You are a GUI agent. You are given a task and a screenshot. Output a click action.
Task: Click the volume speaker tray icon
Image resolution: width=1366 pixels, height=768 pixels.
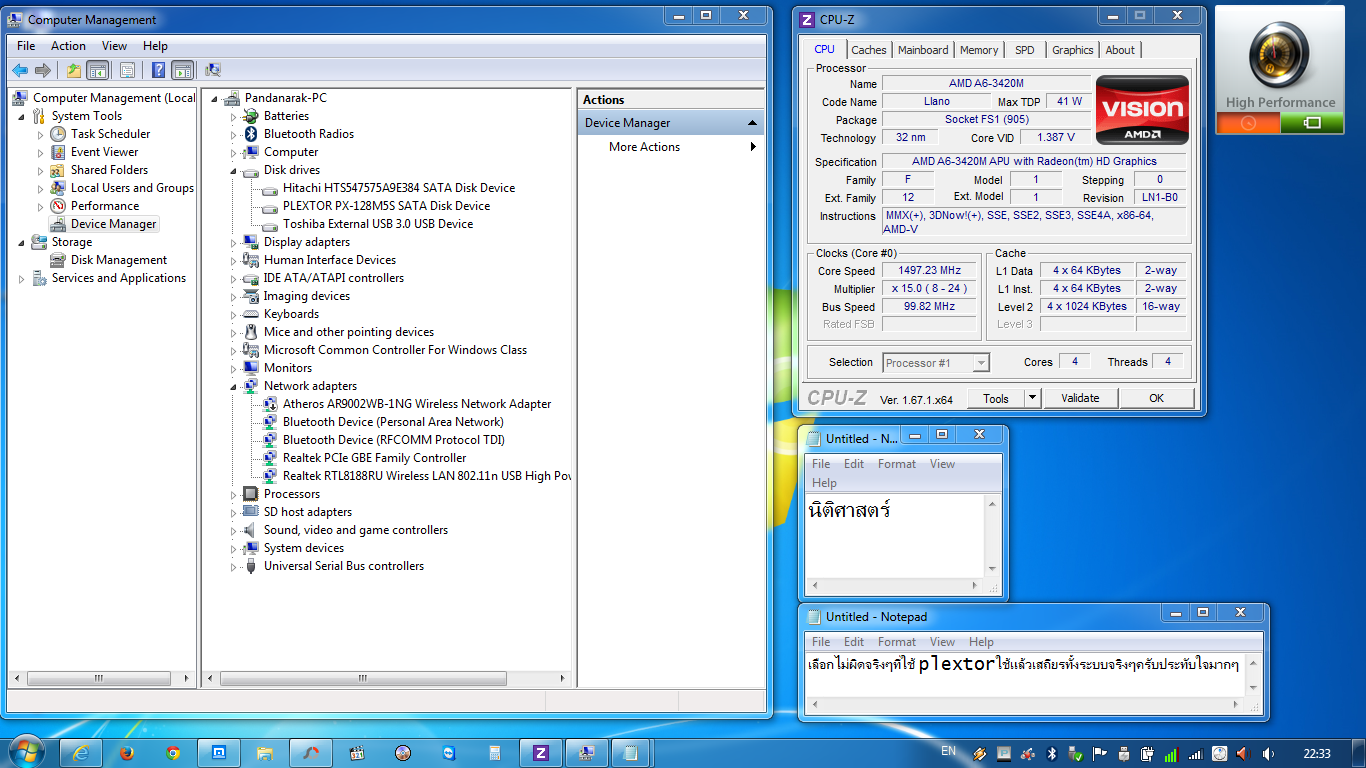pyautogui.click(x=1268, y=753)
